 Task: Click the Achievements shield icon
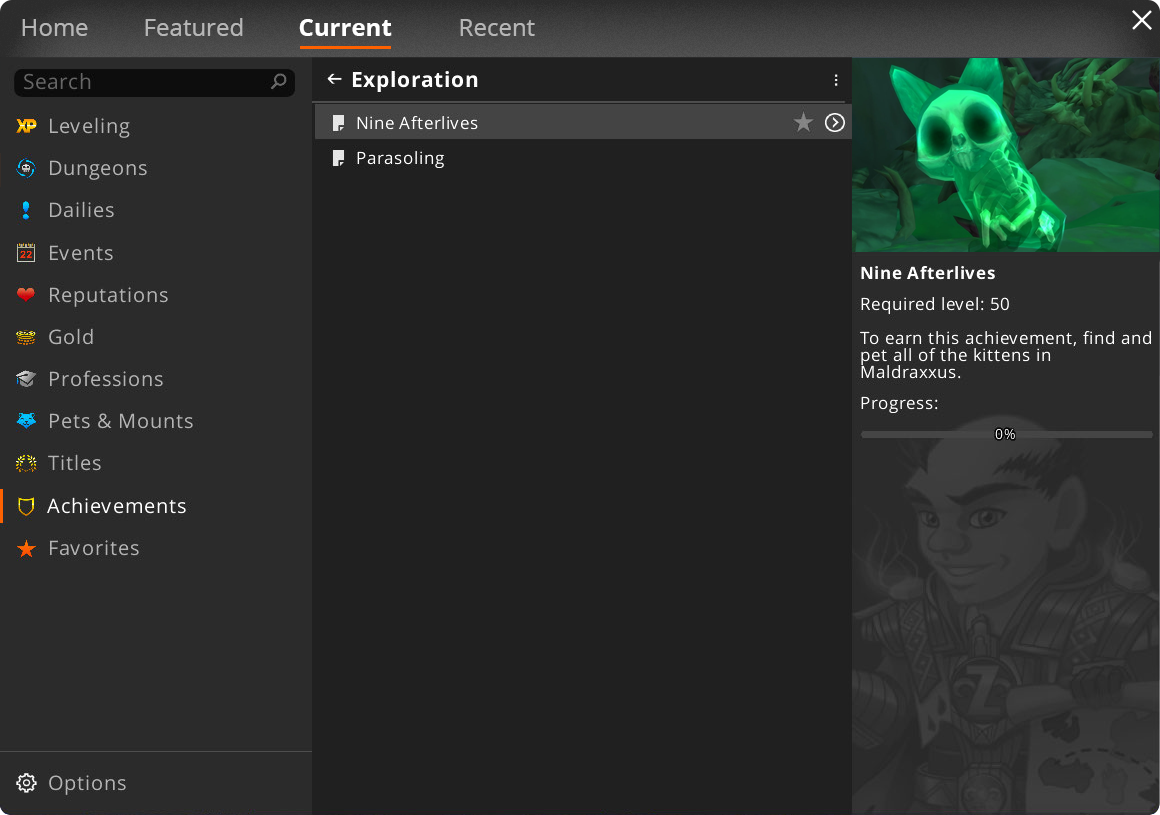coord(26,507)
